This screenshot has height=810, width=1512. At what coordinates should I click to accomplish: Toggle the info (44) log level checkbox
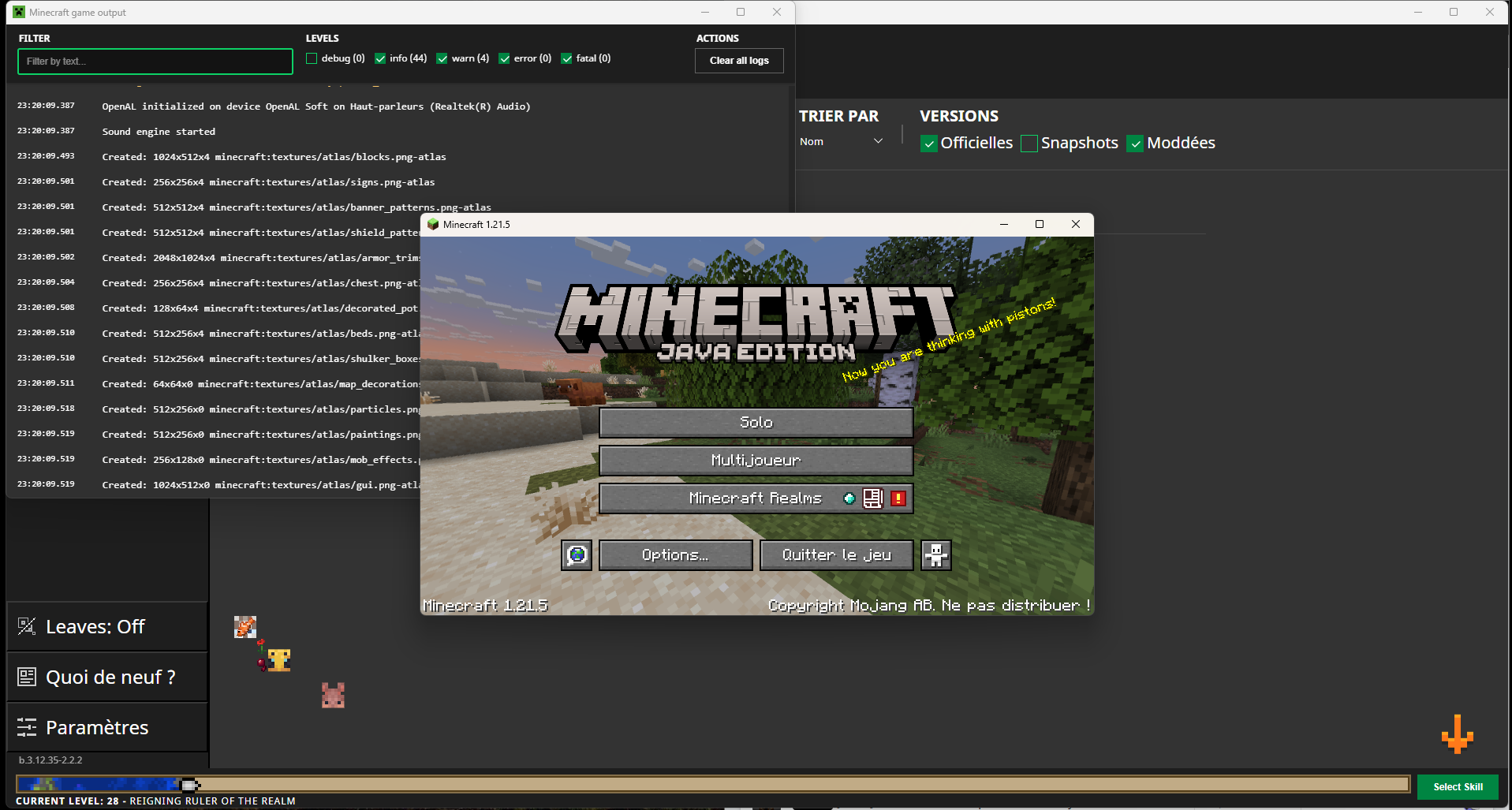coord(380,58)
